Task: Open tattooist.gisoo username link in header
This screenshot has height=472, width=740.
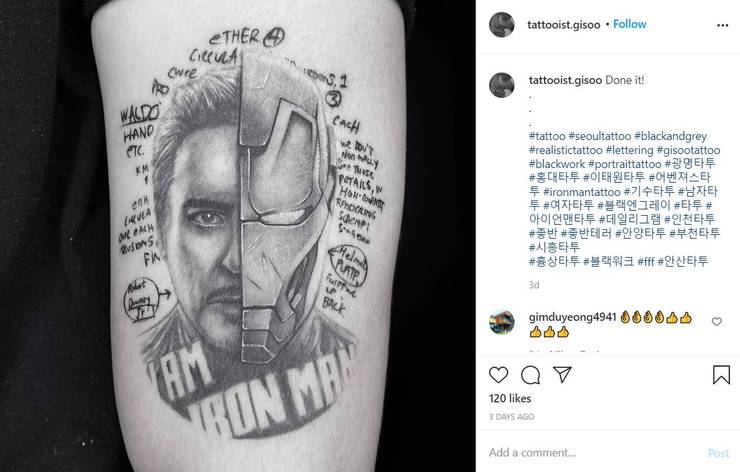Action: (x=563, y=24)
